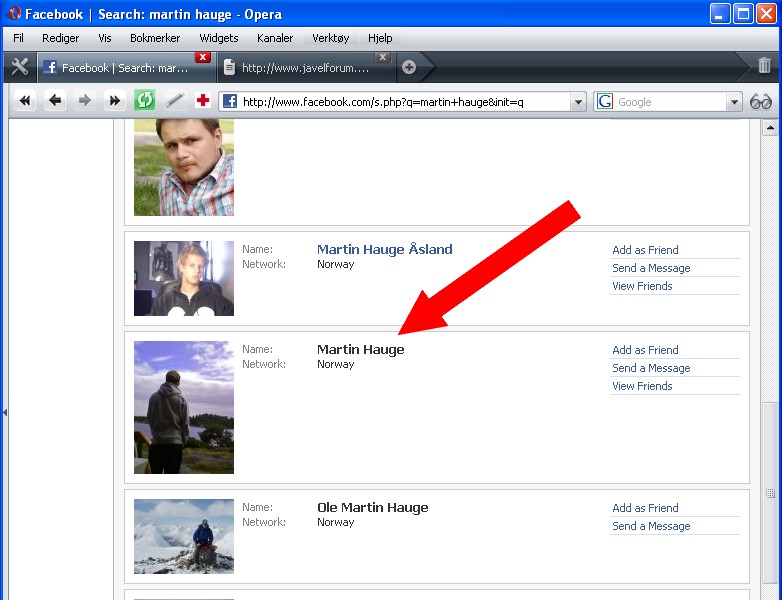Click the red cross toolbar icon
The width and height of the screenshot is (782, 600).
tap(203, 101)
